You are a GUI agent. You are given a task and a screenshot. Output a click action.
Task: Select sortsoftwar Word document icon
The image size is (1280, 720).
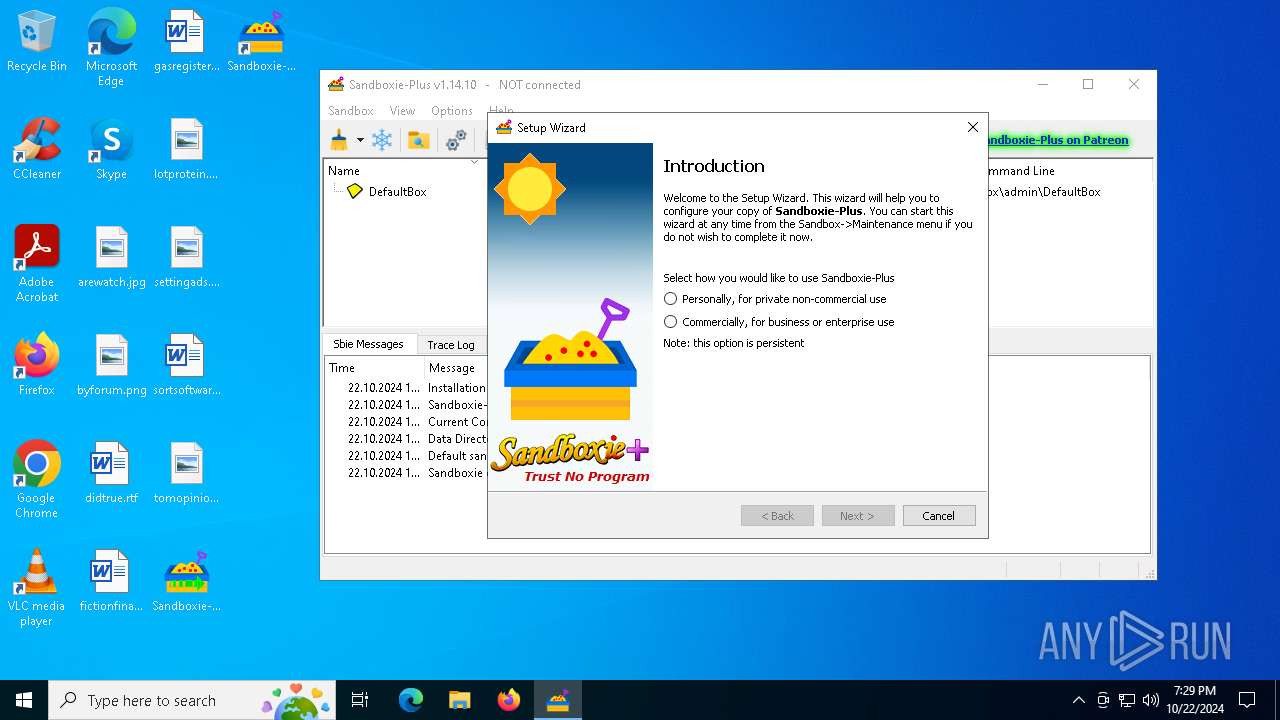186,366
